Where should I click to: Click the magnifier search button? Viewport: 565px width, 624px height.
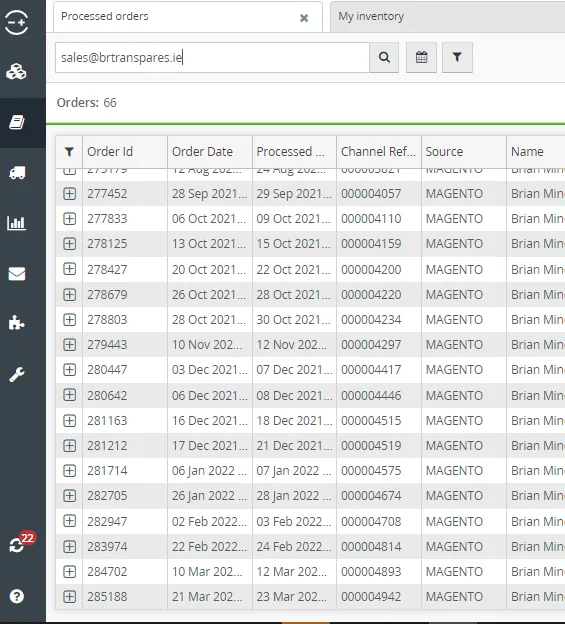point(384,57)
